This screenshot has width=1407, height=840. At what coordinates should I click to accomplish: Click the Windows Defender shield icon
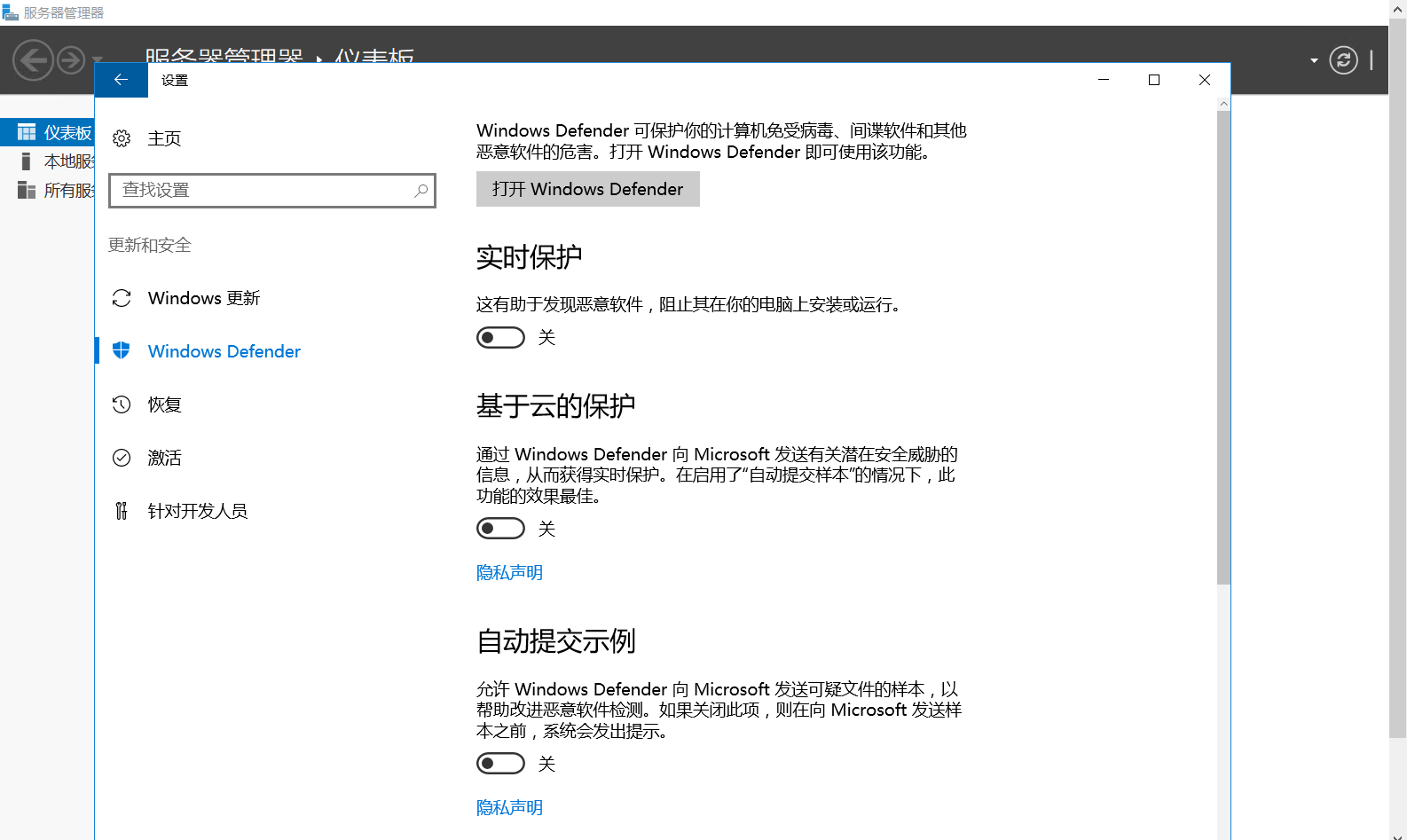pyautogui.click(x=122, y=350)
